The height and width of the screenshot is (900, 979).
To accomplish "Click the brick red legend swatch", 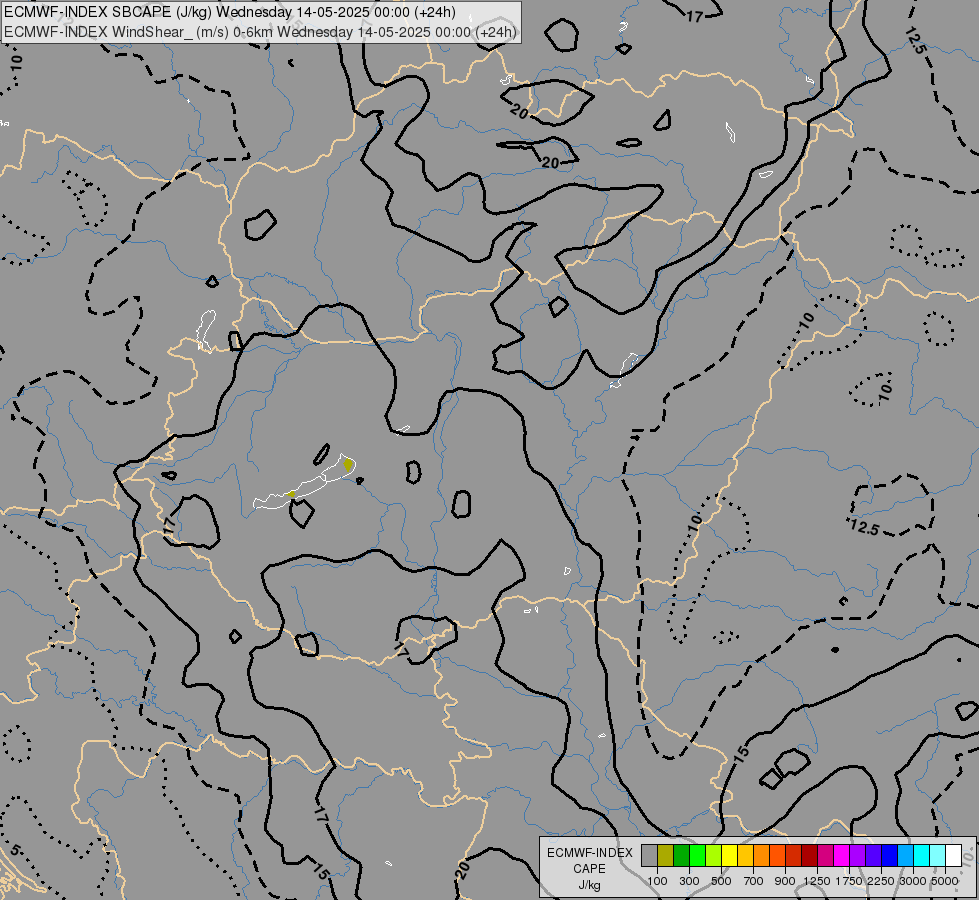I will point(794,856).
